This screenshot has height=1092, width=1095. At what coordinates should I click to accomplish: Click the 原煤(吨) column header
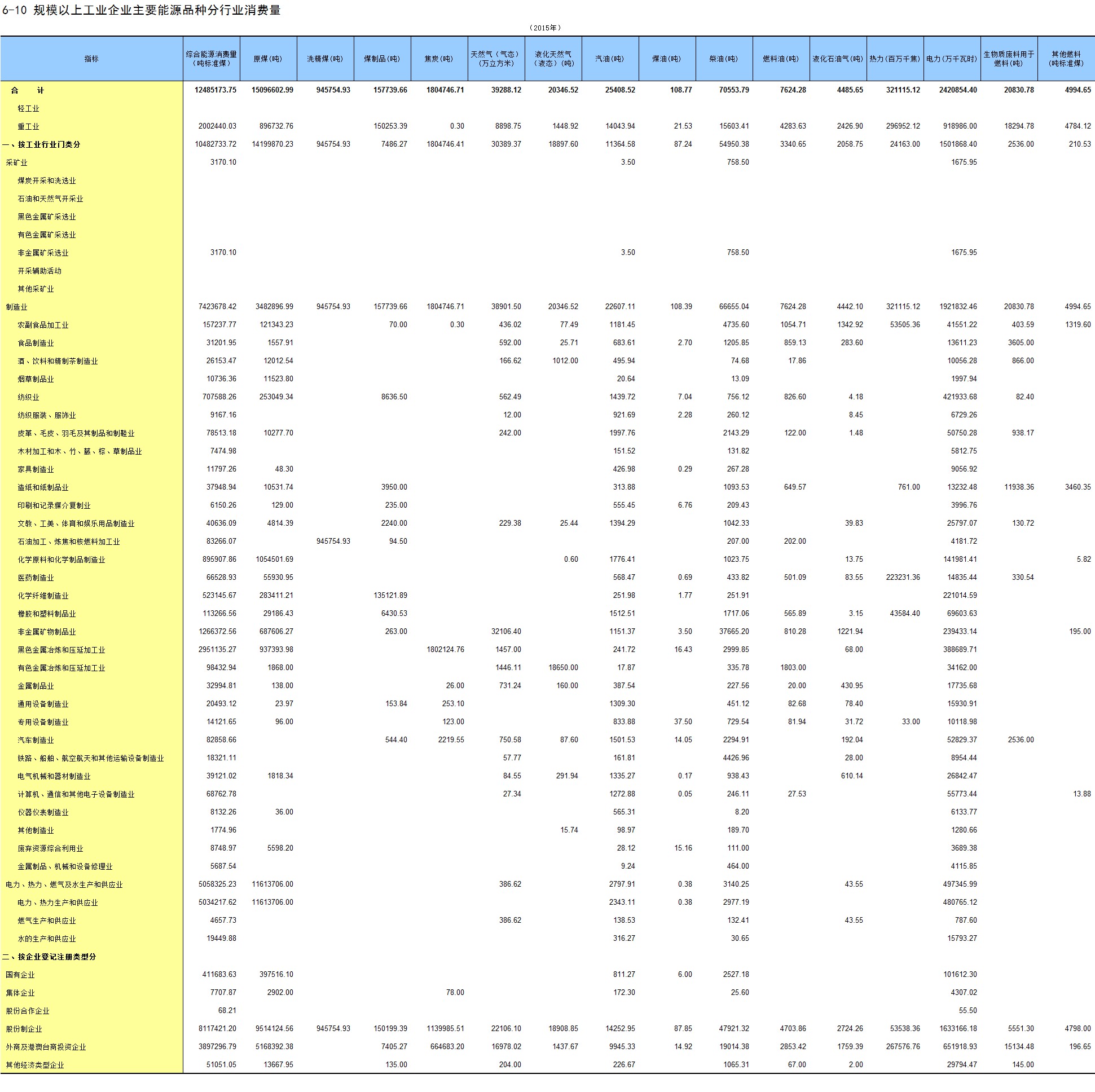(x=267, y=59)
